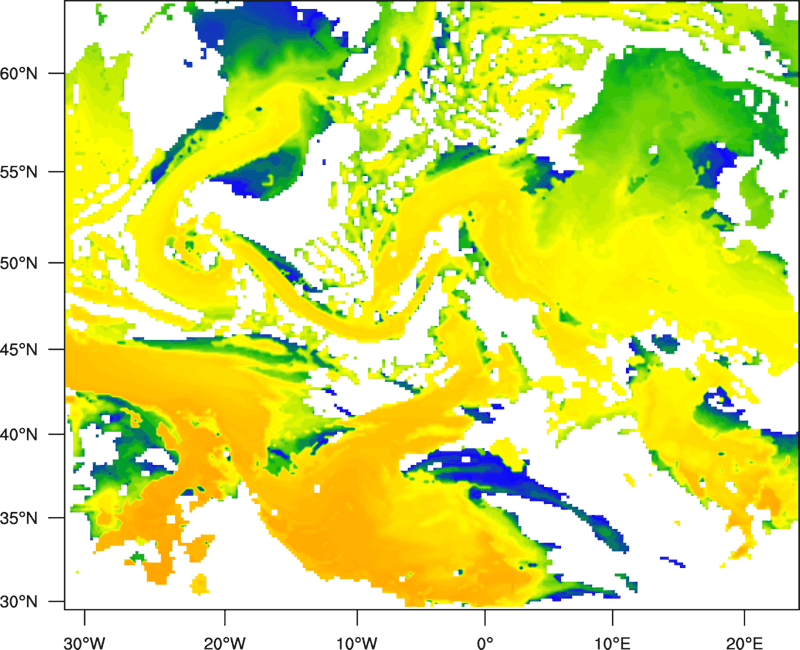The height and width of the screenshot is (650, 800).
Task: Click the 60°N latitude label
Action: pyautogui.click(x=19, y=73)
